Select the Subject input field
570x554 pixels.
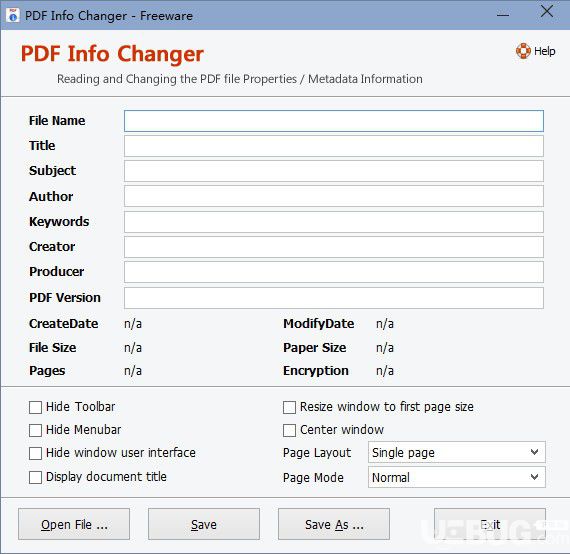click(334, 171)
